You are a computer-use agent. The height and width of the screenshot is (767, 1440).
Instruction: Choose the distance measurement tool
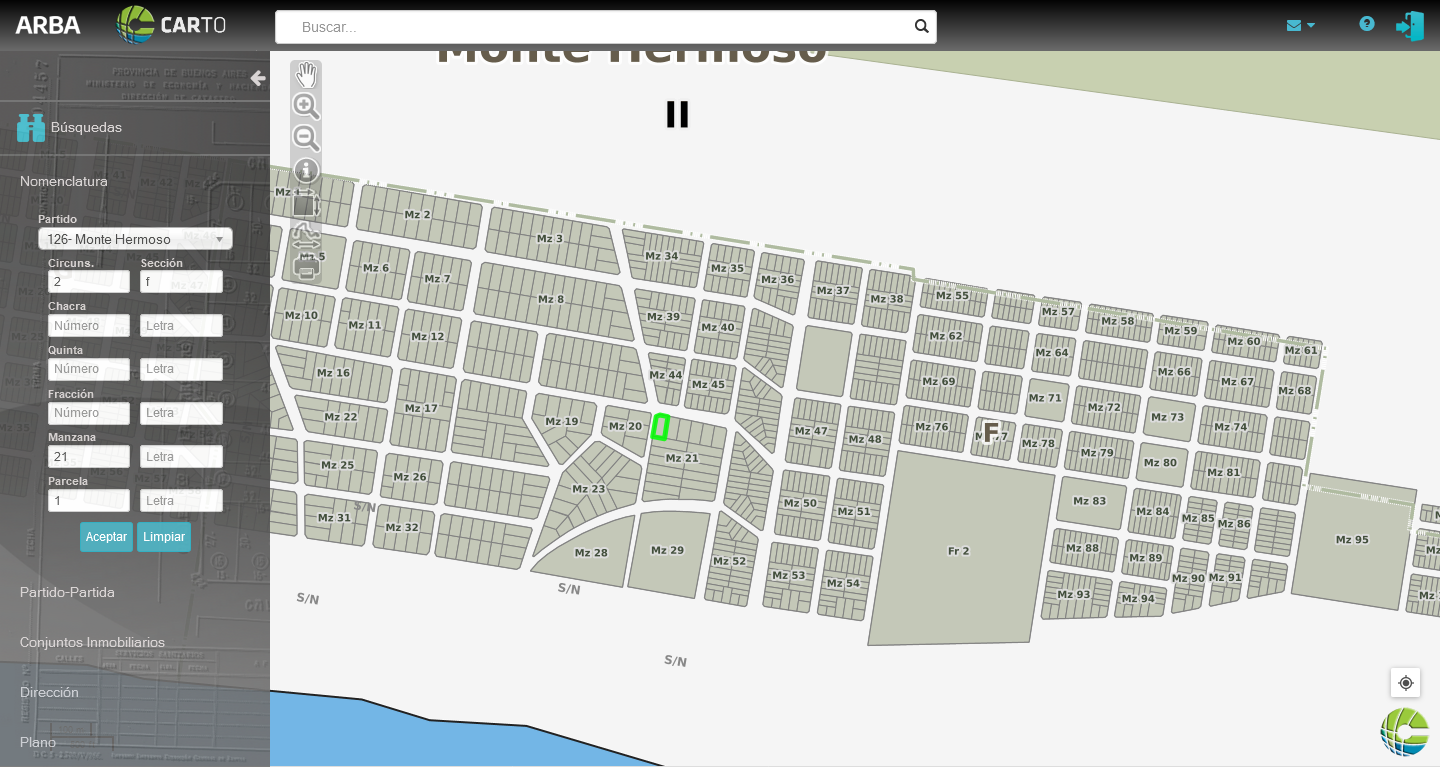pos(306,238)
